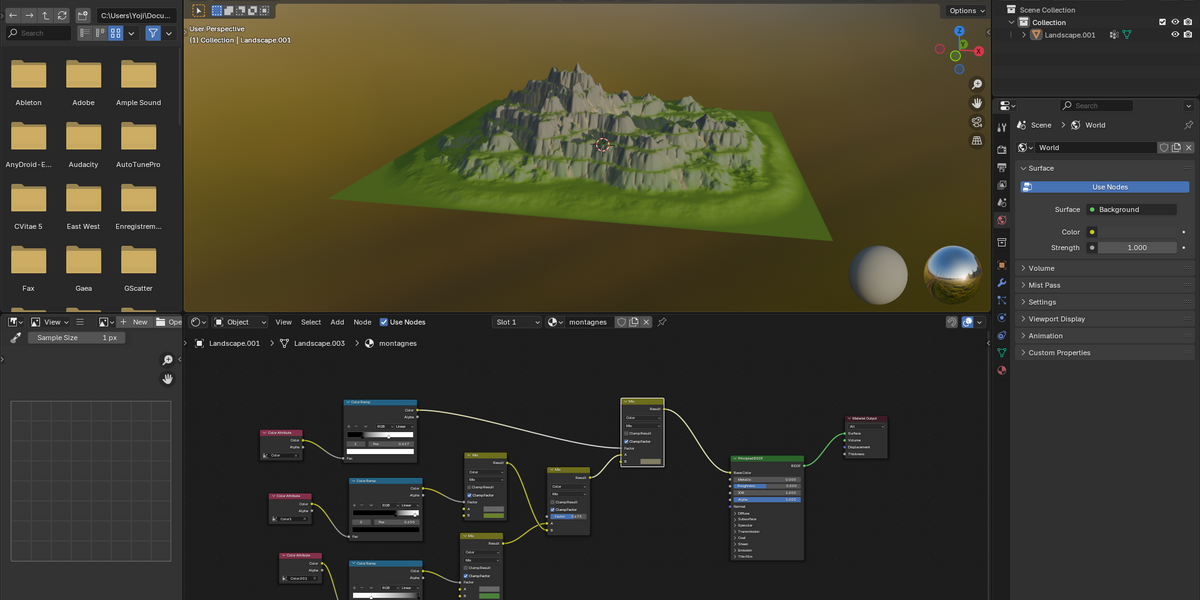Adjust the Strength value field

[x=1137, y=247]
